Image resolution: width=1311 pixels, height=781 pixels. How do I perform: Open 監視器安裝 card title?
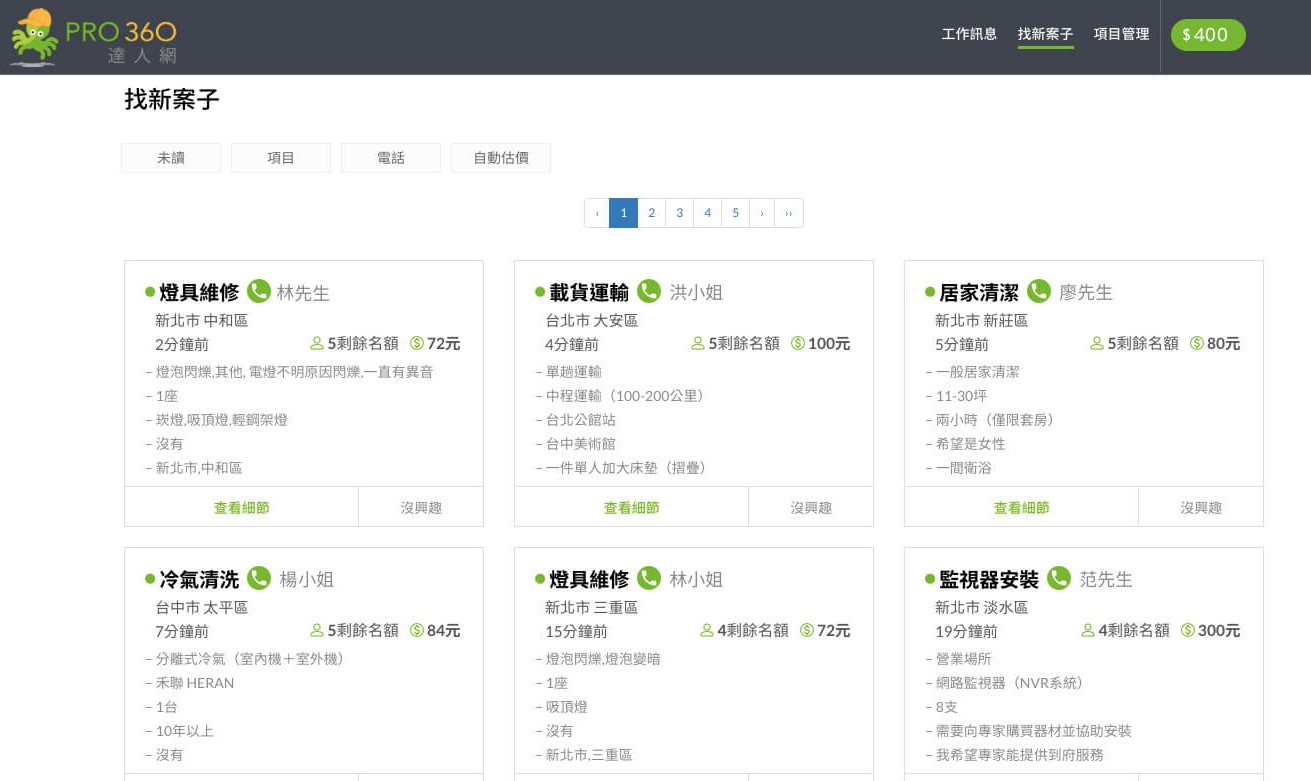[989, 579]
